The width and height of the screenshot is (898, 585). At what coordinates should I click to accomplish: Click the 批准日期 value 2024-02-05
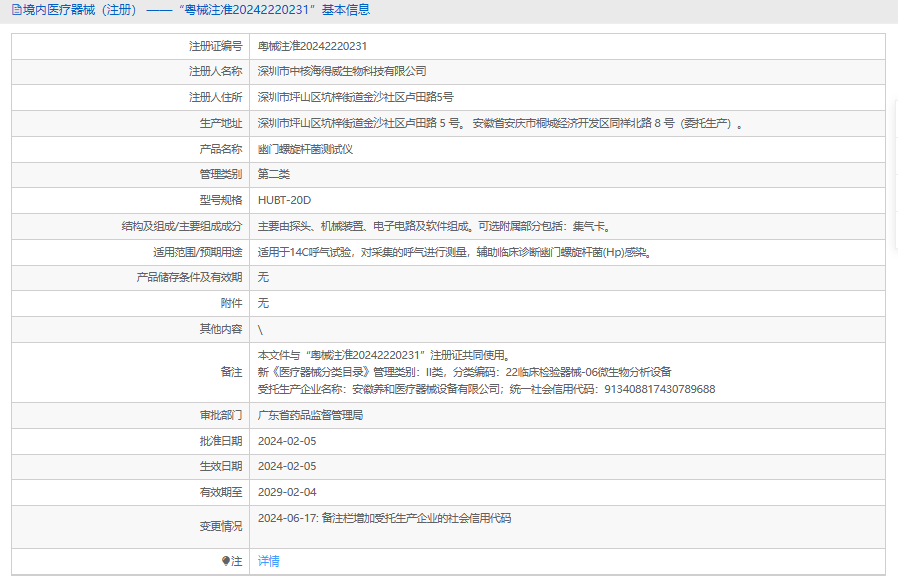[x=287, y=441]
